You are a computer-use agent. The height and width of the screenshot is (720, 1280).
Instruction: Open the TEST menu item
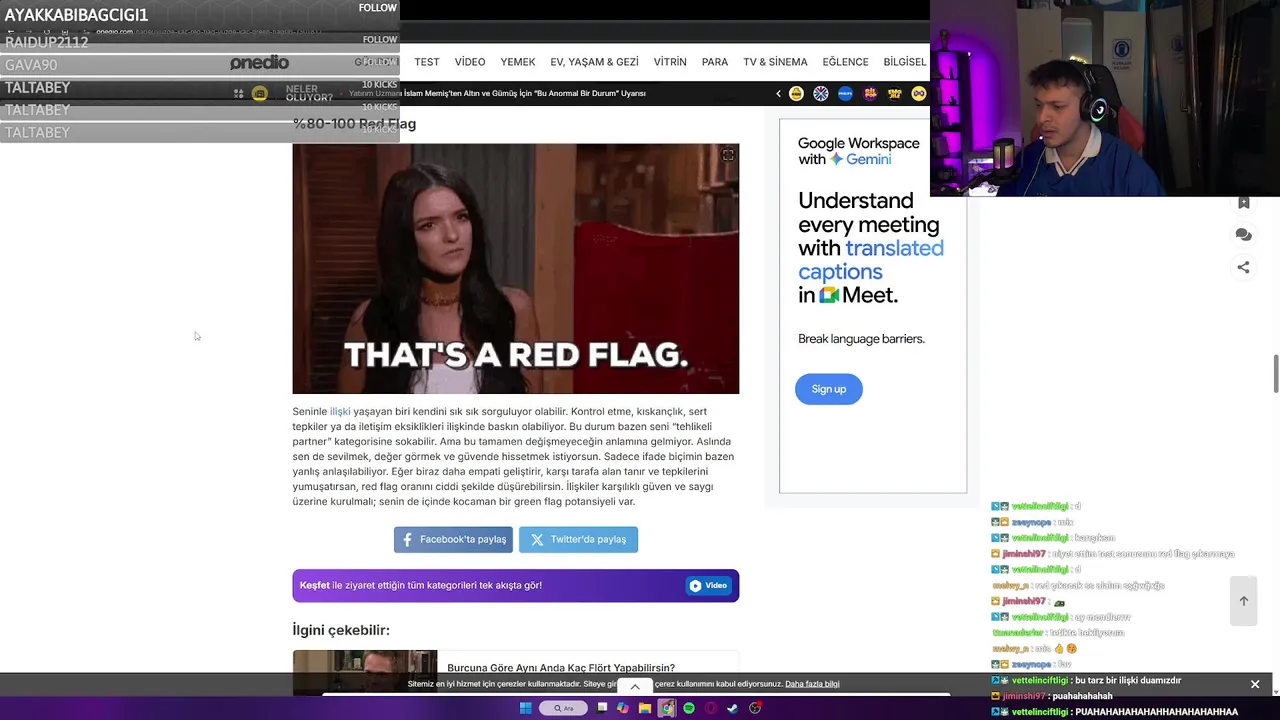tap(427, 62)
